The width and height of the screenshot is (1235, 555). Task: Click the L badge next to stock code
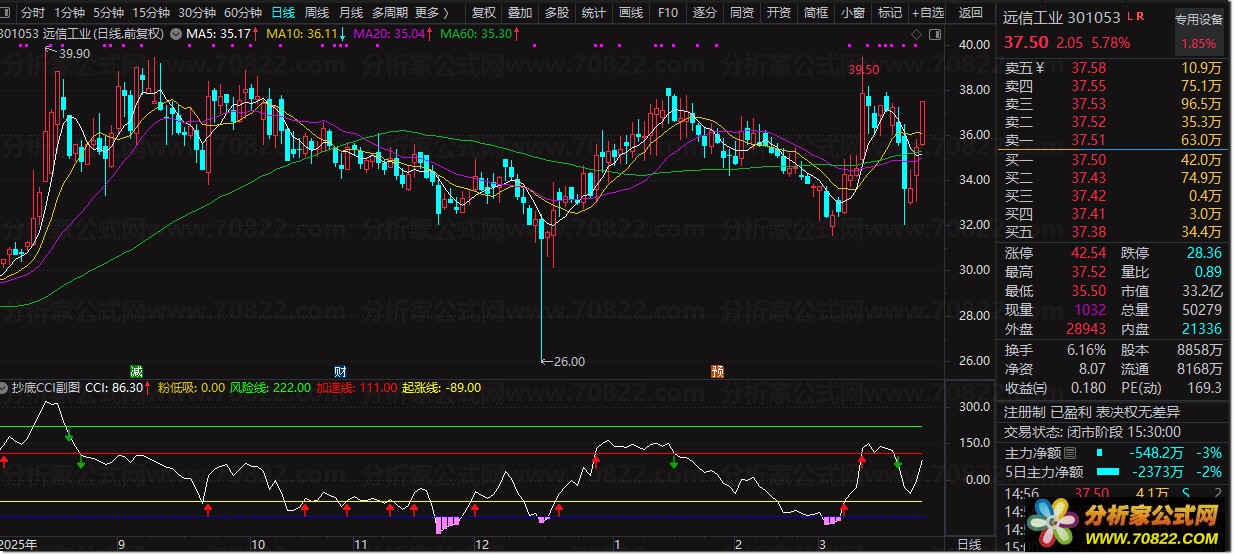click(x=1130, y=18)
